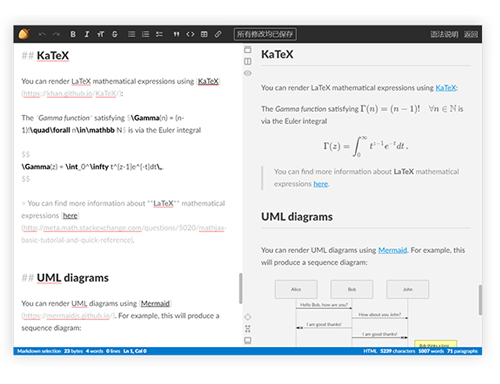Insert a link using the chain icon
500x384 pixels.
(x=218, y=34)
